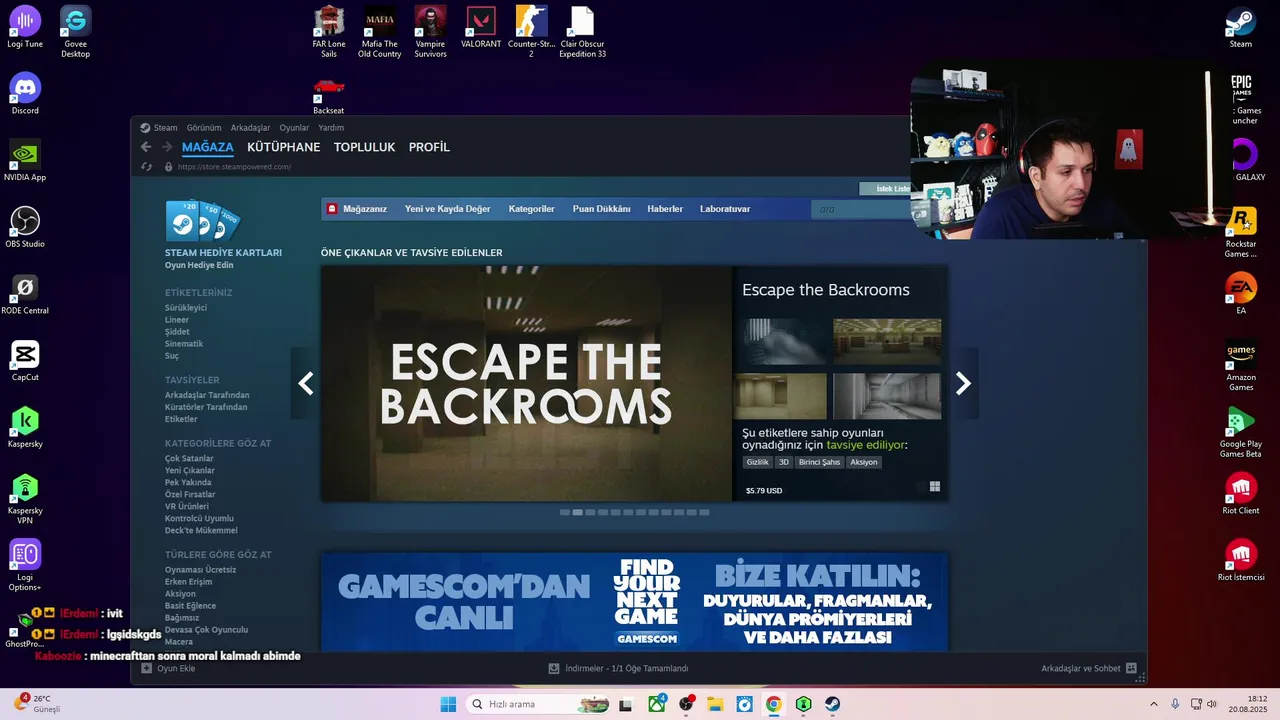Open the Logi Tune desktop icon
Screen dimensions: 1280x720
25,27
